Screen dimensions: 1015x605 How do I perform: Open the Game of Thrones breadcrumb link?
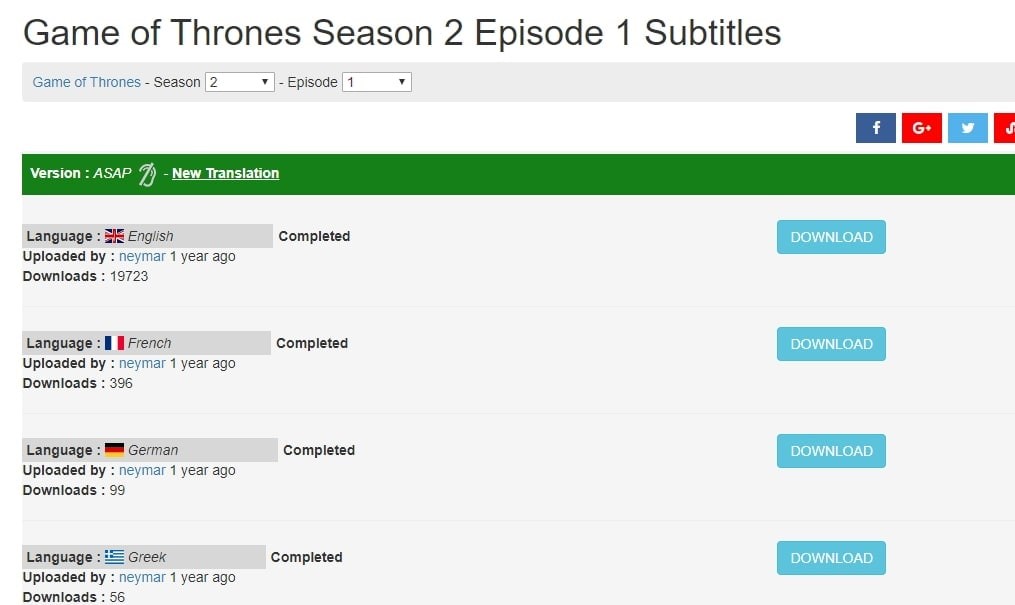pyautogui.click(x=87, y=82)
